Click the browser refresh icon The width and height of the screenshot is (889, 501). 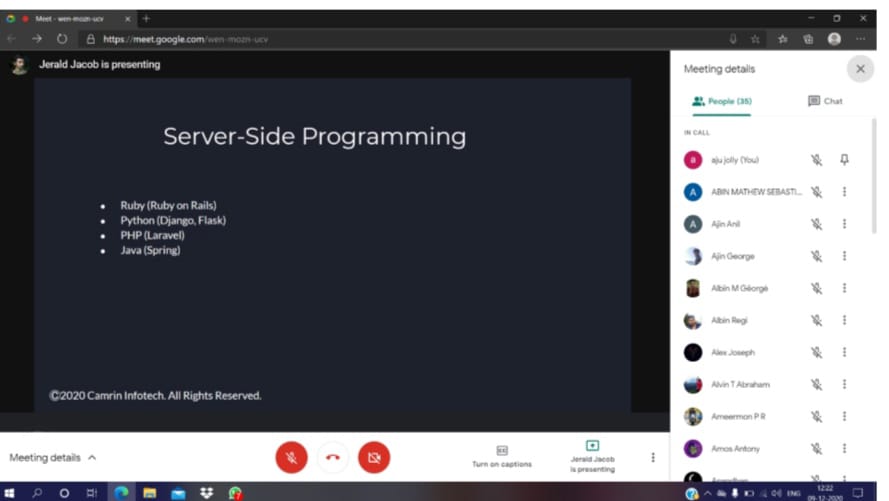(x=61, y=39)
